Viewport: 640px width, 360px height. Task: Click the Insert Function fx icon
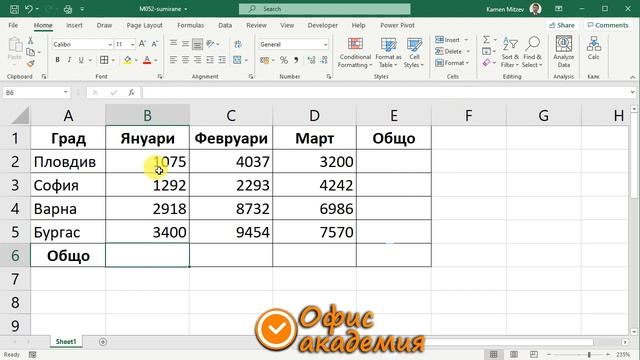131,93
